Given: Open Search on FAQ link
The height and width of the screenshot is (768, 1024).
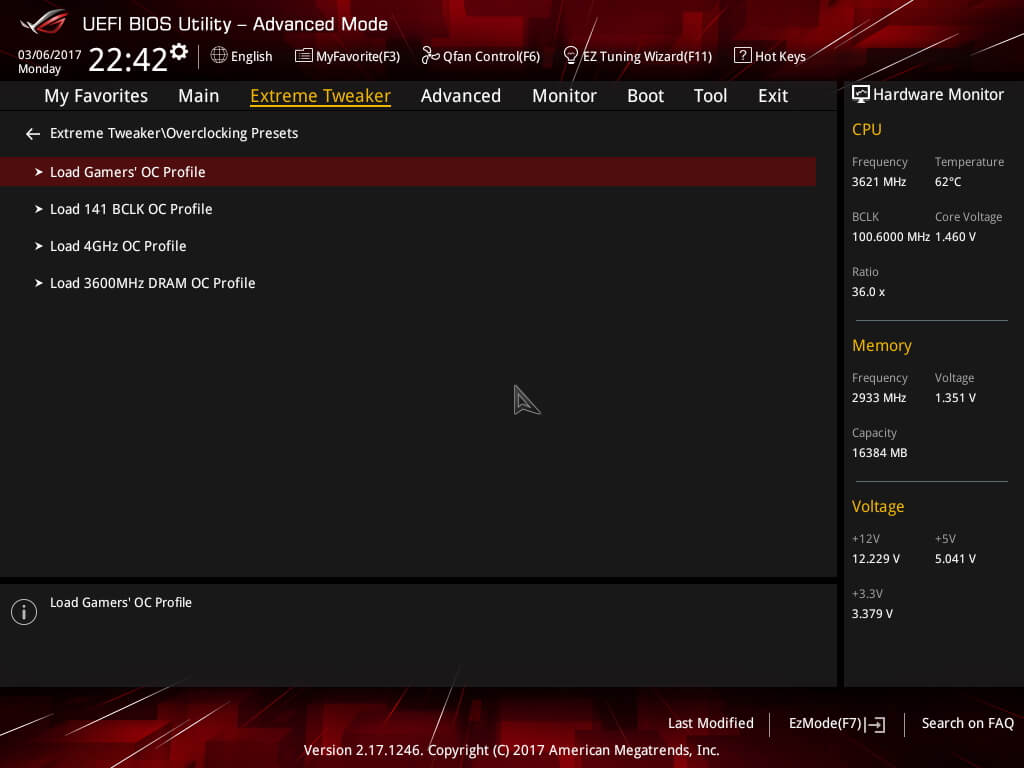Looking at the screenshot, I should coord(967,723).
